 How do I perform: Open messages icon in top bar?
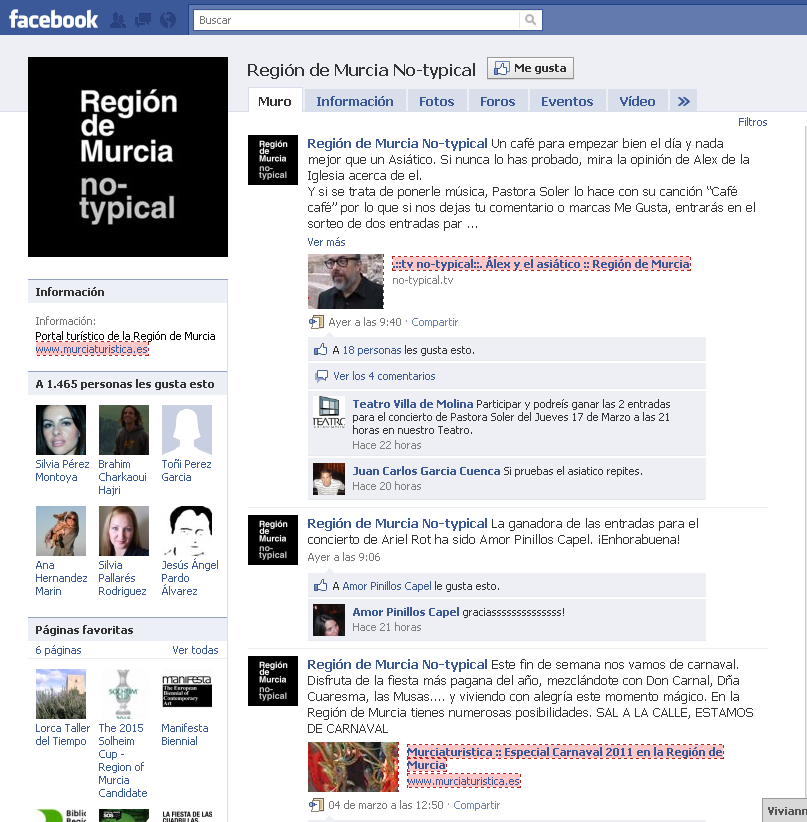(143, 20)
